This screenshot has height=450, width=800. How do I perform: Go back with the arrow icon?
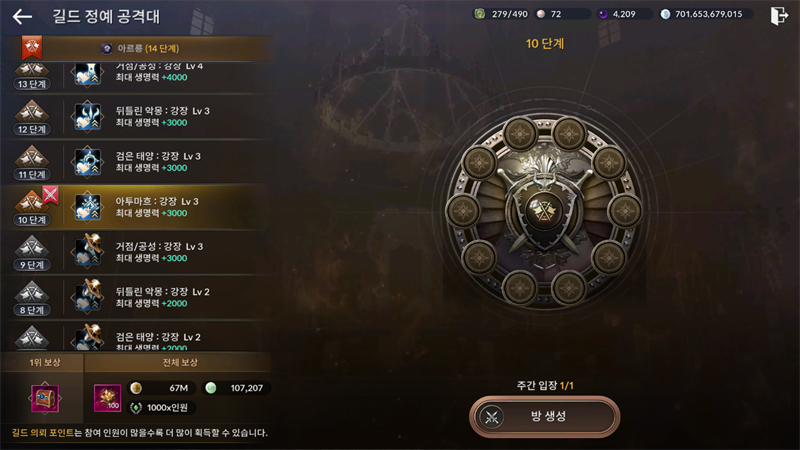point(22,16)
